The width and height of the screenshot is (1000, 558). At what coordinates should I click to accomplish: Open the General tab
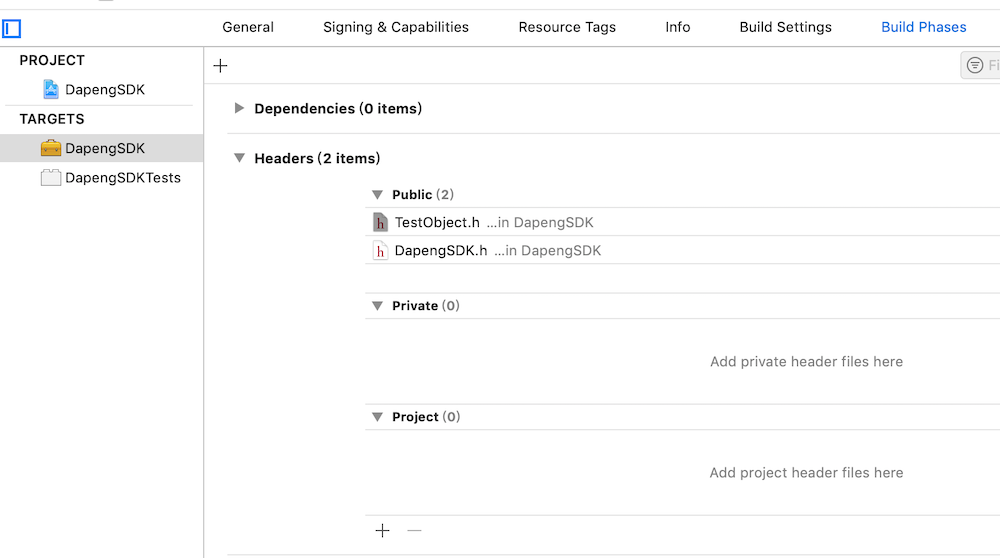click(x=248, y=27)
